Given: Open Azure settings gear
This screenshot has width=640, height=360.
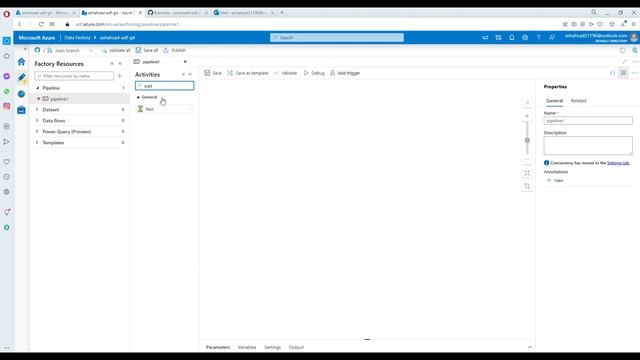Looking at the screenshot, I should 525,38.
